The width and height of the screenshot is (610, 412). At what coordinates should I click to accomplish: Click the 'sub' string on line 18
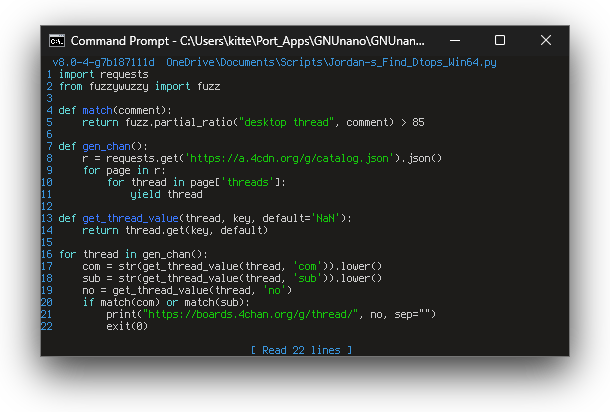[x=307, y=279]
